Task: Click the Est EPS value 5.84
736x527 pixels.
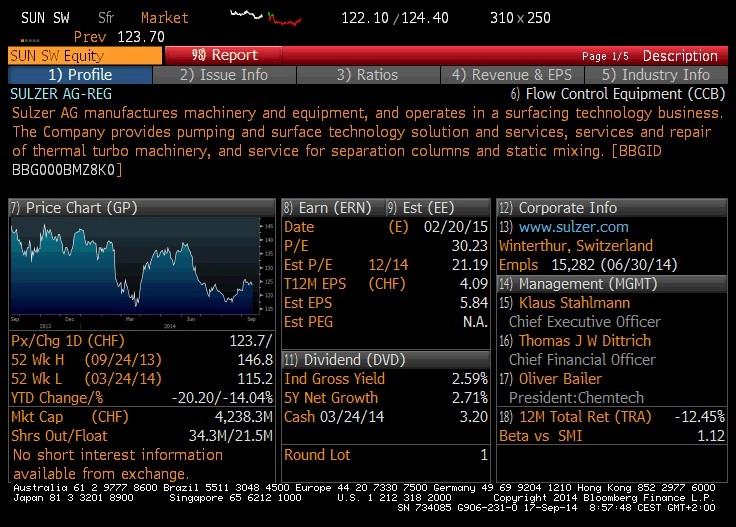Action: click(x=474, y=303)
